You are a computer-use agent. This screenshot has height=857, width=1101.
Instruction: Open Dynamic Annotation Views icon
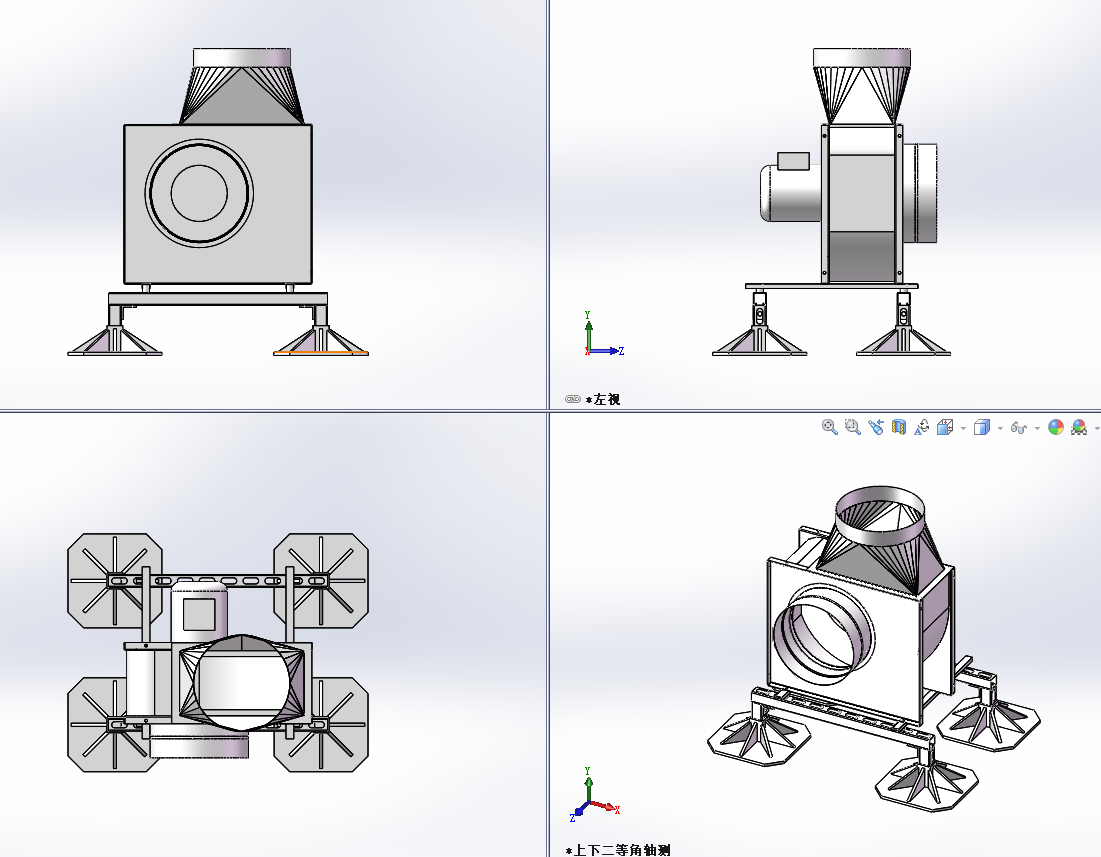pos(922,427)
